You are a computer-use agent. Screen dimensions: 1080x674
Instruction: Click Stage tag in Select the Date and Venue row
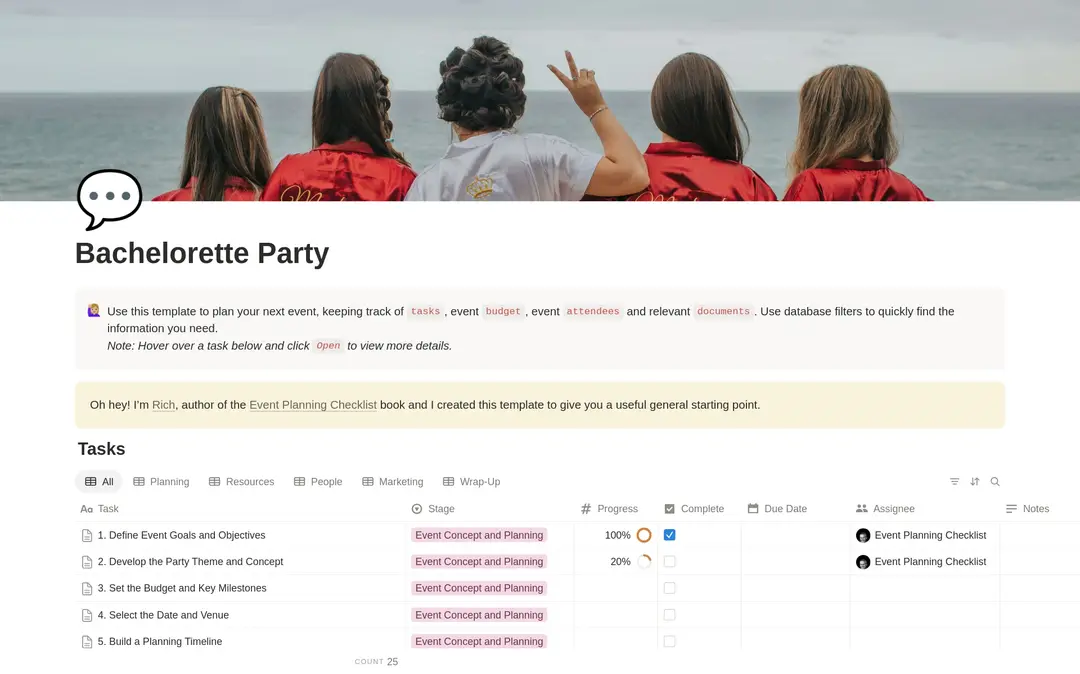[479, 615]
